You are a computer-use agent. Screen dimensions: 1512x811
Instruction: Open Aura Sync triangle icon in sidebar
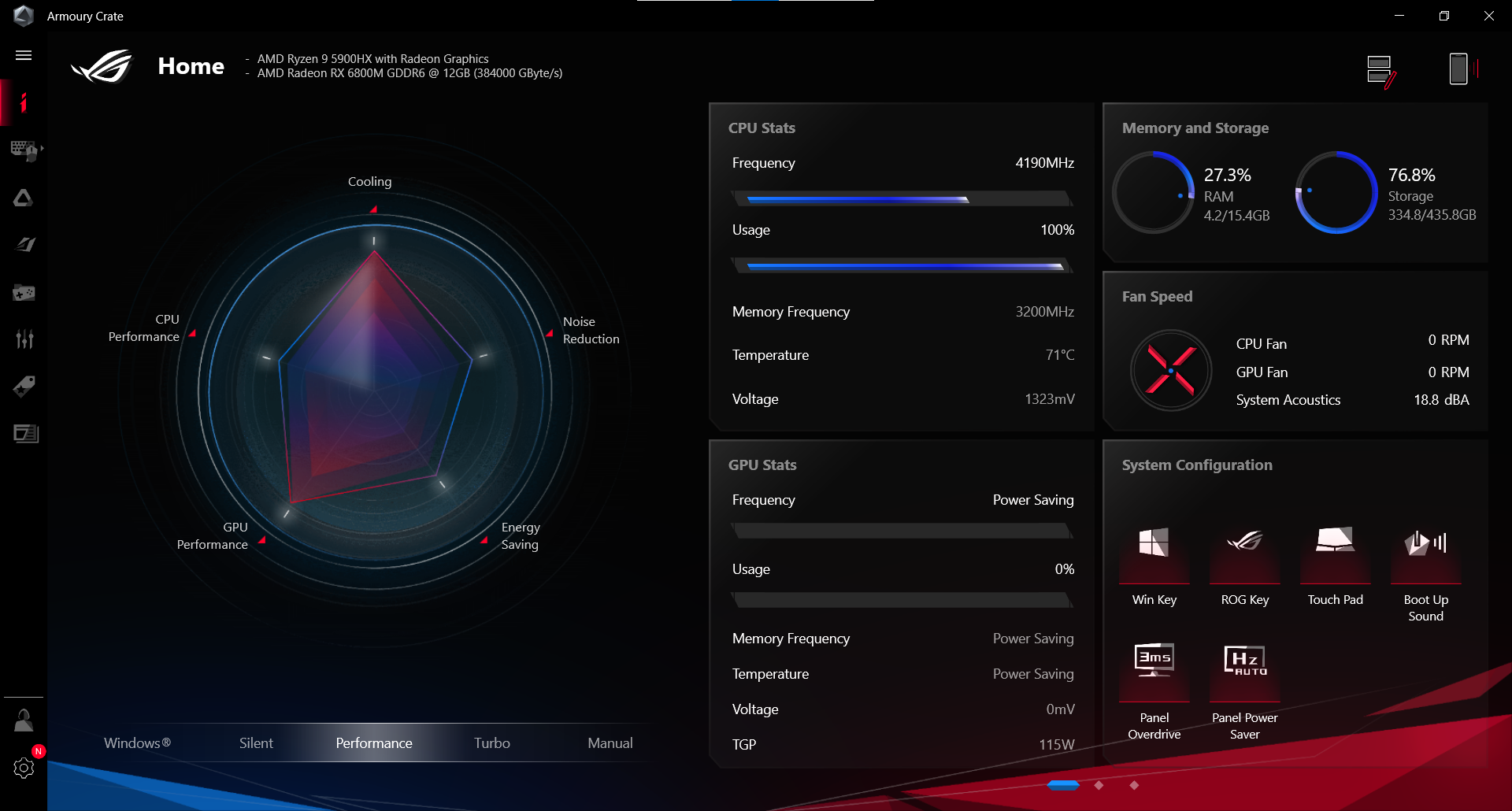(24, 198)
